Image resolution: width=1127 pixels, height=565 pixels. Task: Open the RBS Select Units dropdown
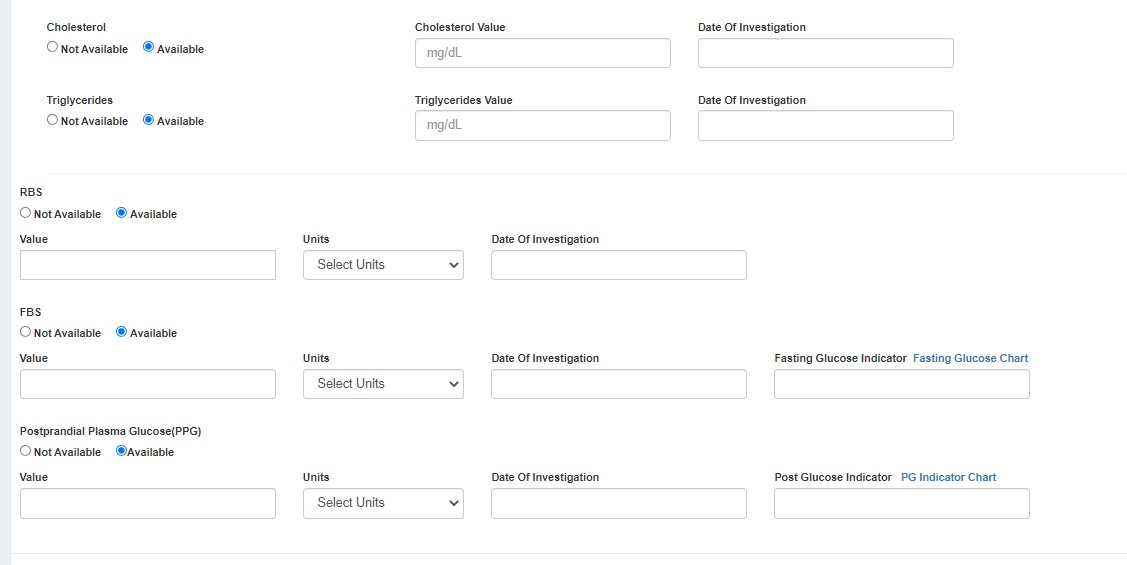pyautogui.click(x=383, y=265)
